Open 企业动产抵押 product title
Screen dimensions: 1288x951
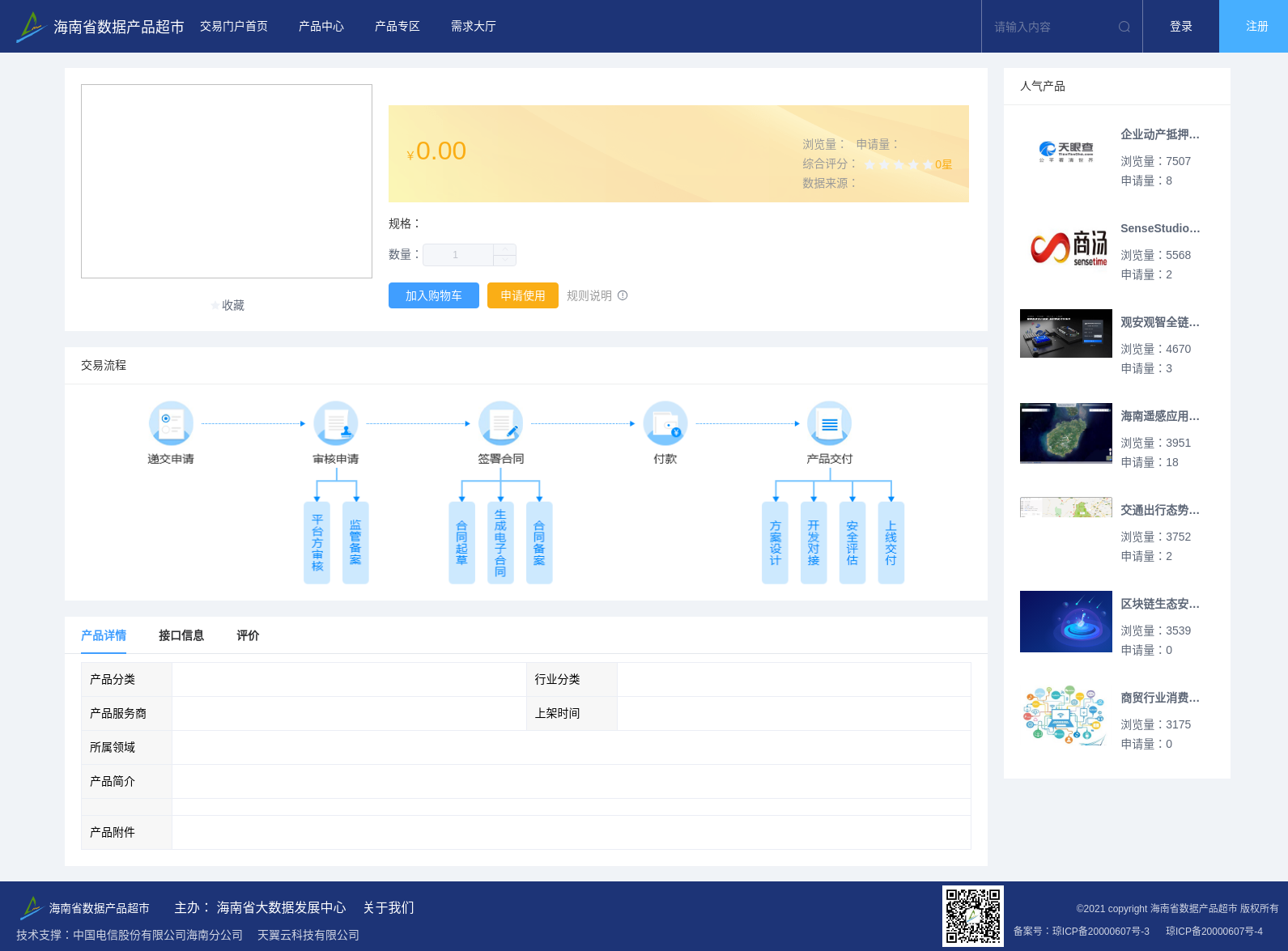pyautogui.click(x=1160, y=134)
